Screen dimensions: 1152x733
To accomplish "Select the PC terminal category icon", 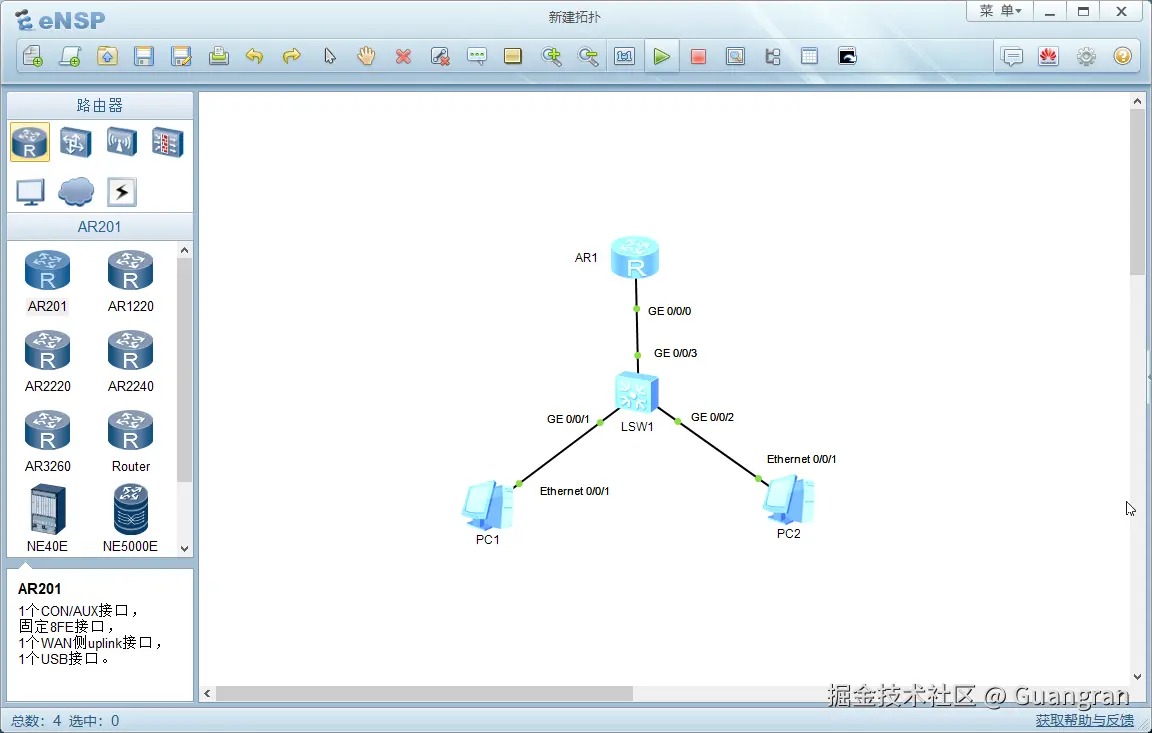I will [30, 192].
